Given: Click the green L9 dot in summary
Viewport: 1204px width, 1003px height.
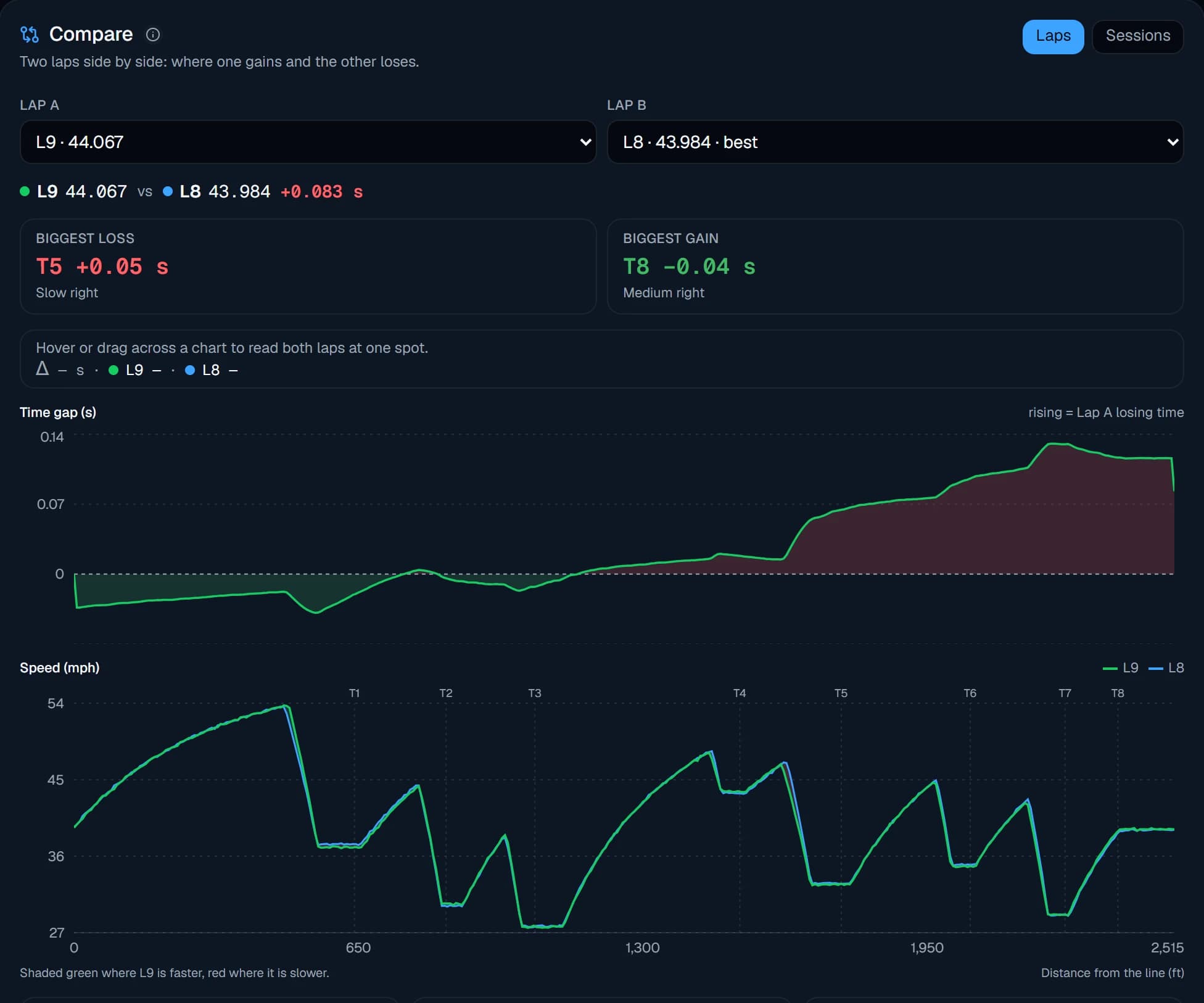Looking at the screenshot, I should coord(25,191).
